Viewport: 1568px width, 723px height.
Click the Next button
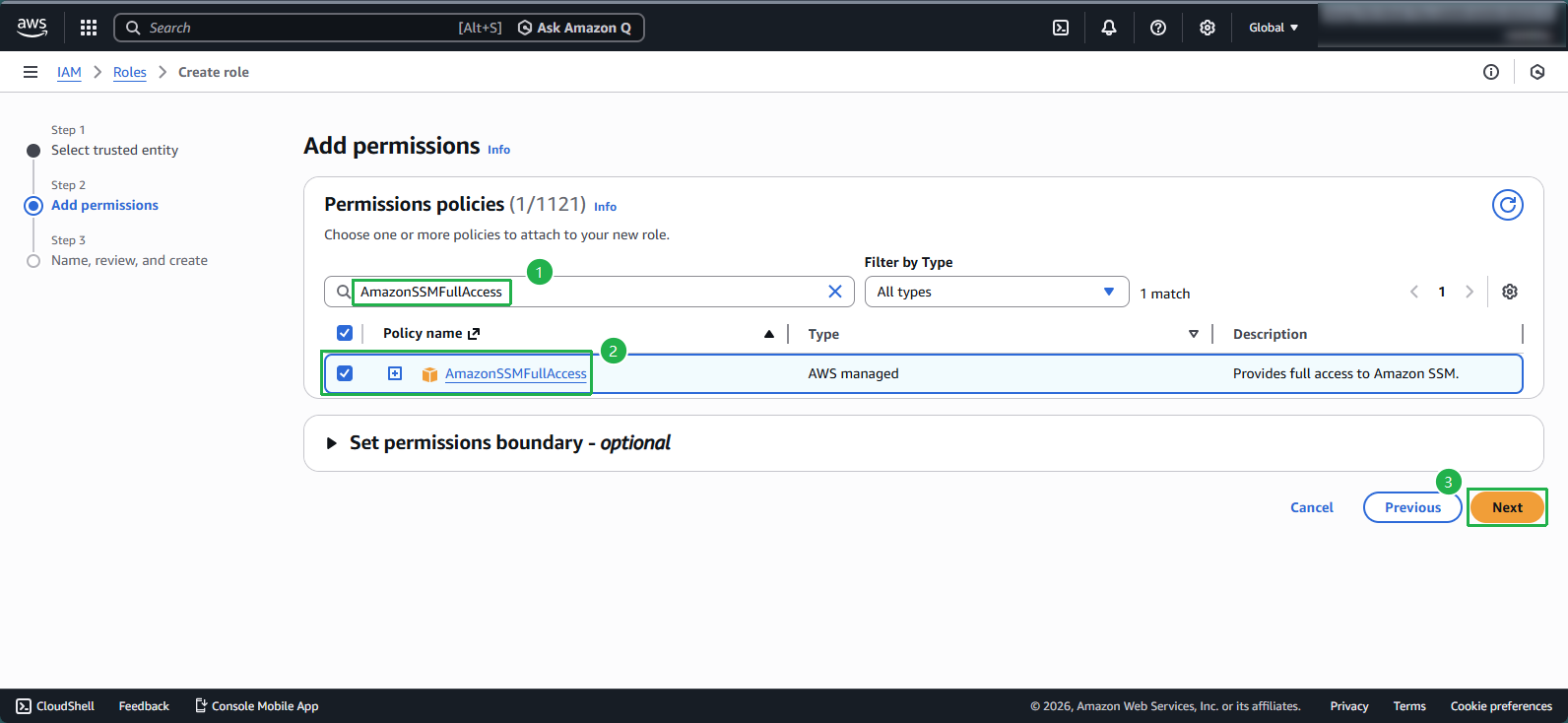[x=1507, y=507]
